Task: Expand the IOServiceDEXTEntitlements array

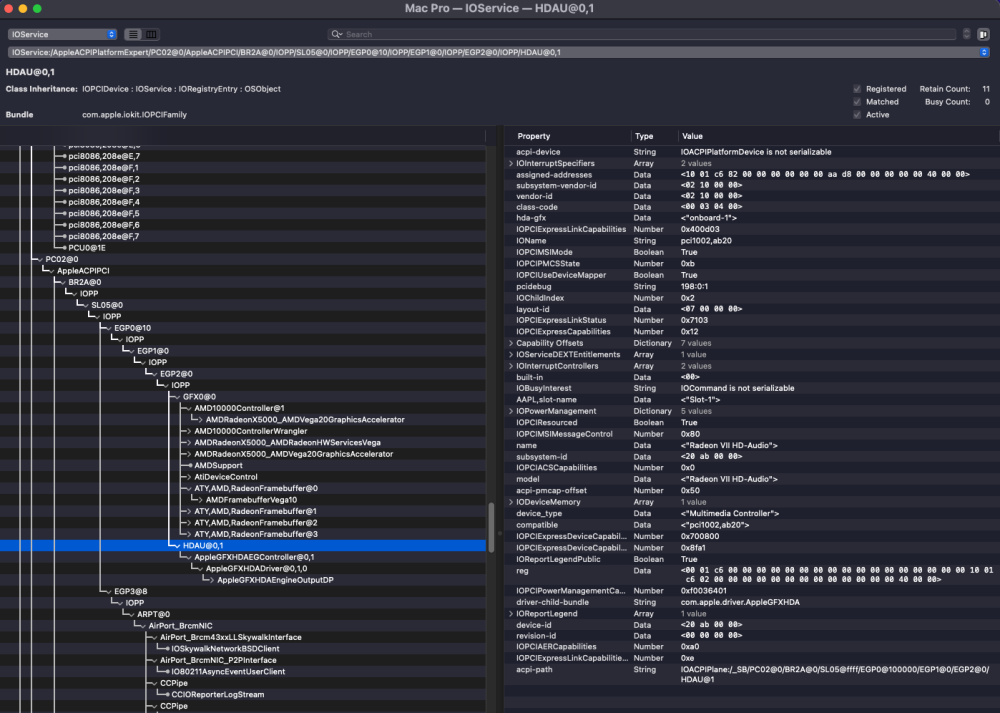Action: 511,355
